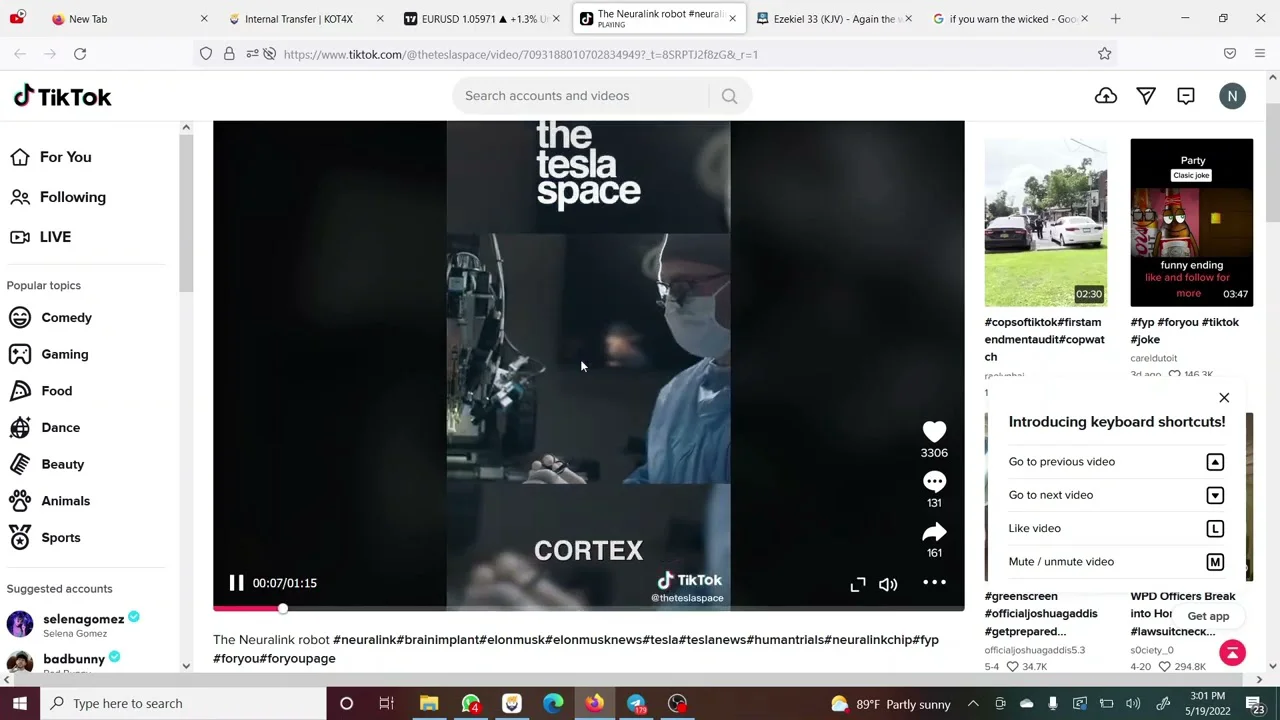Image resolution: width=1280 pixels, height=720 pixels.
Task: Click the video progress bar handle
Action: click(283, 608)
